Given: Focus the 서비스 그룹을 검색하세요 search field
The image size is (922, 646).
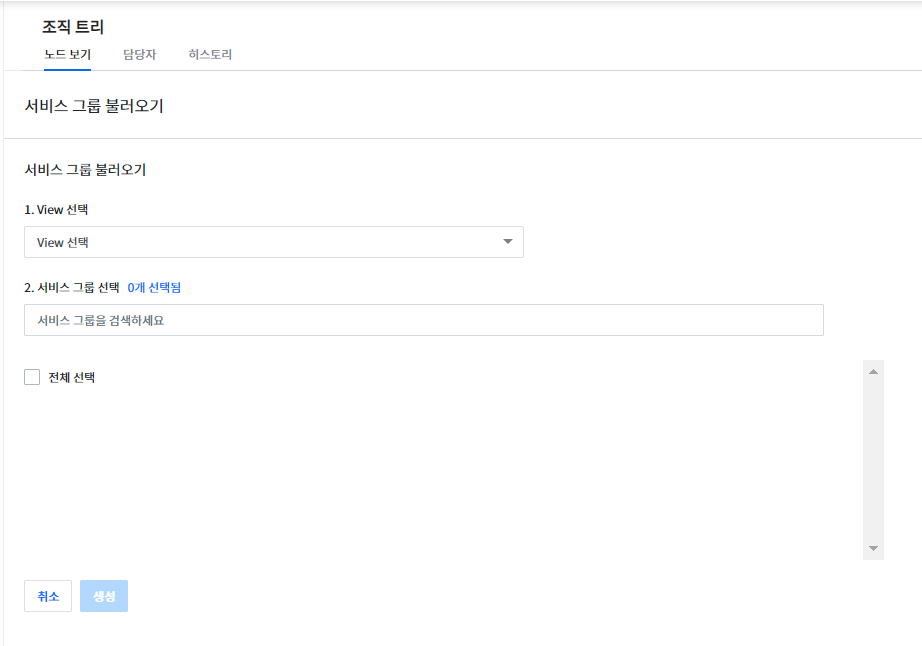Looking at the screenshot, I should [x=423, y=320].
